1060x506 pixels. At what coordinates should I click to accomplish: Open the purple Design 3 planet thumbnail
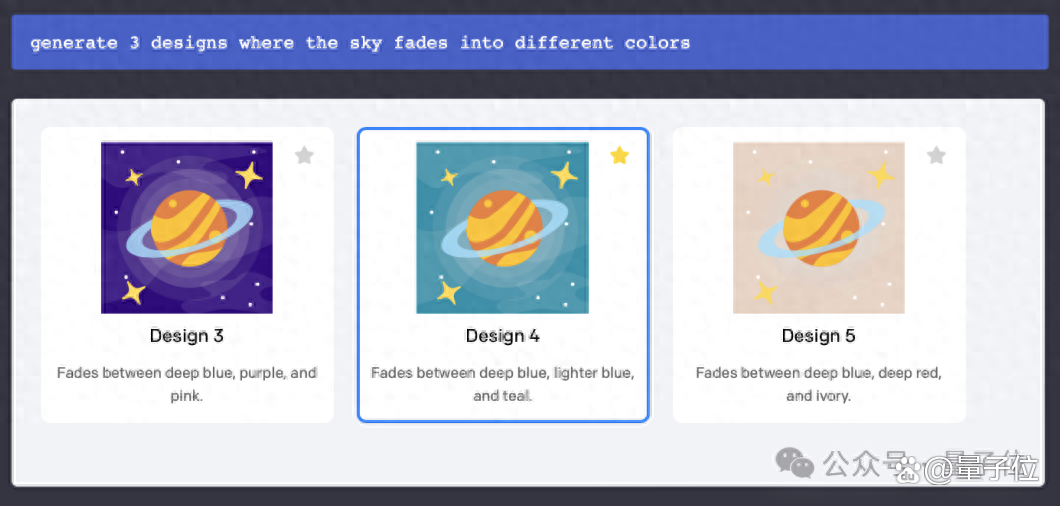(x=187, y=227)
